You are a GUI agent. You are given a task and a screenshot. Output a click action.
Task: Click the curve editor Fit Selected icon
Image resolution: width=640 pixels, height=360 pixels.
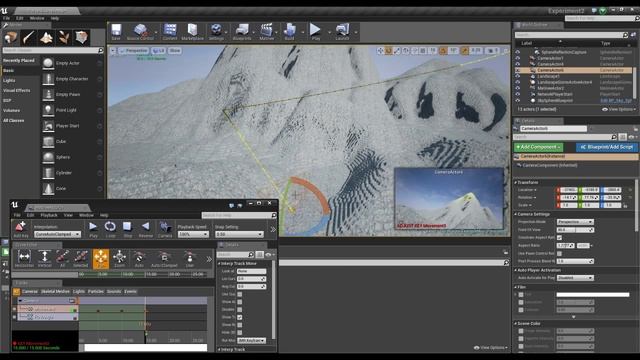(x=80, y=259)
